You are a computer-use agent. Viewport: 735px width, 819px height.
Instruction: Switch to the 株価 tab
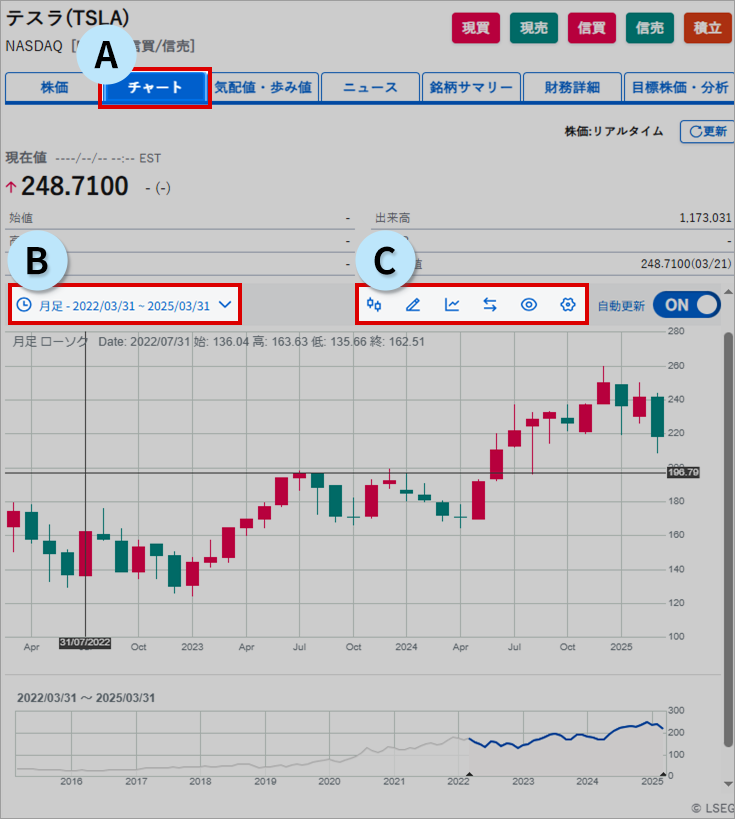54,87
